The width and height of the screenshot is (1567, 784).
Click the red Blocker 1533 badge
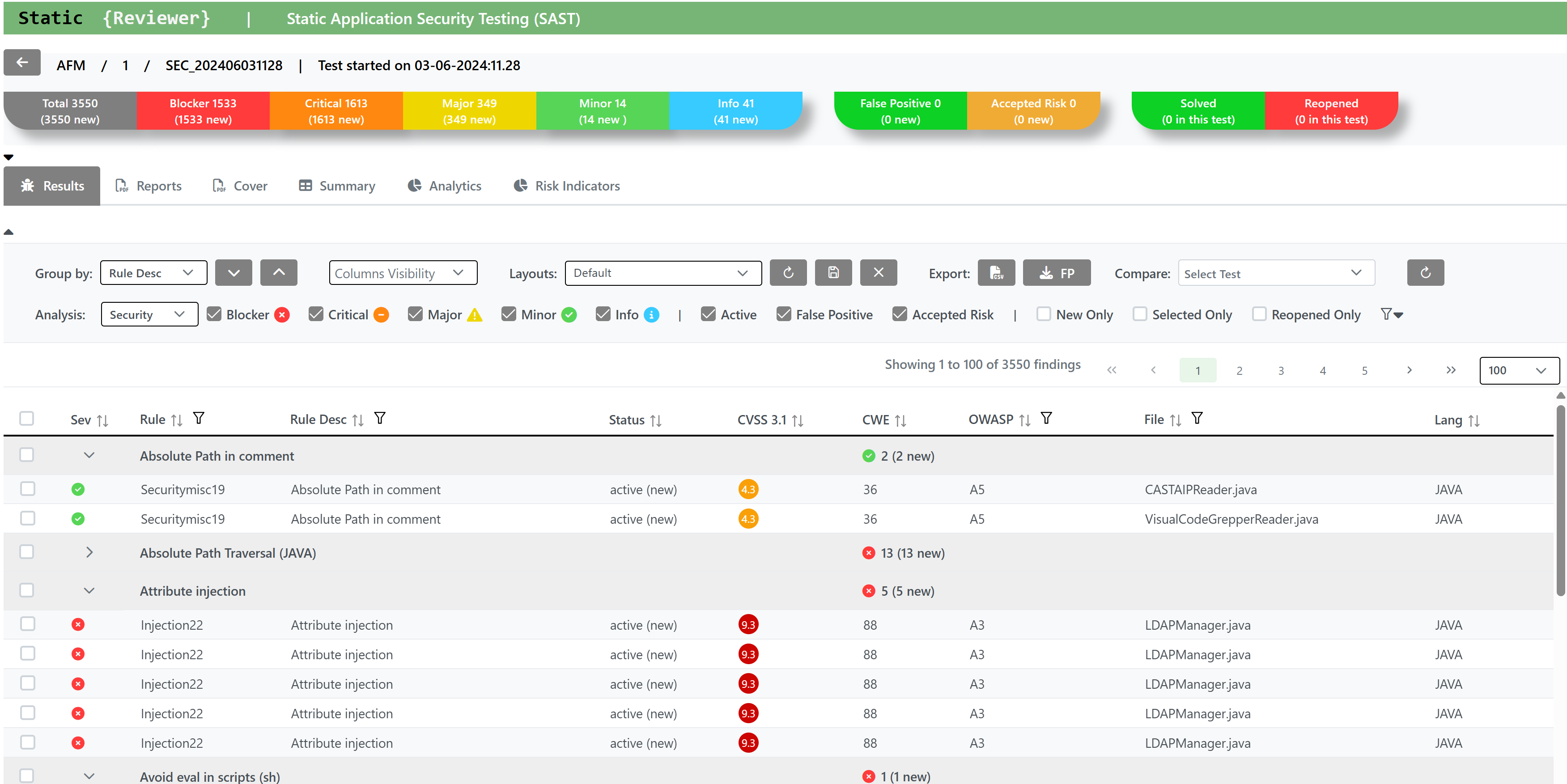[x=203, y=111]
